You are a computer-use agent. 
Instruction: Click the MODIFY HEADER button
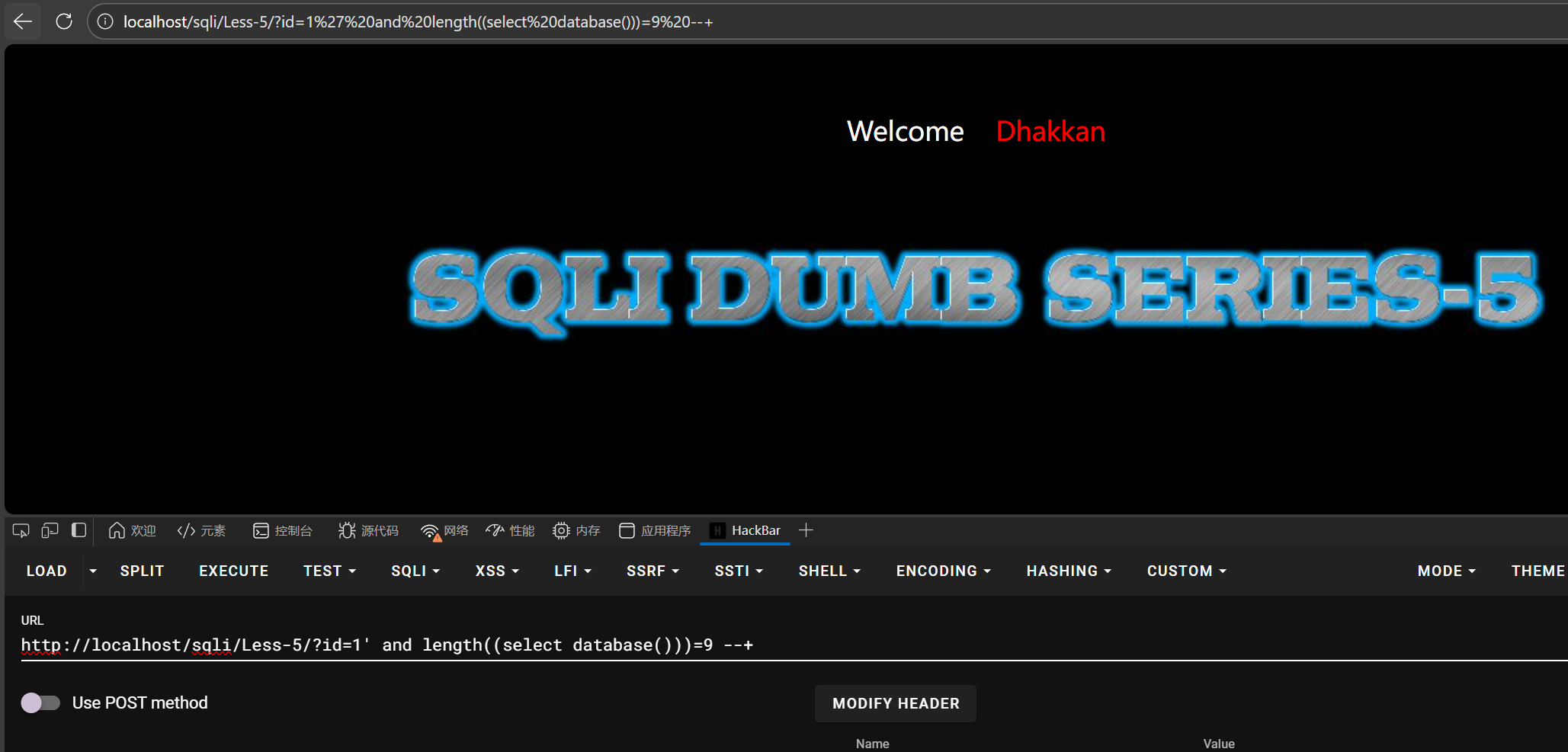coord(896,703)
